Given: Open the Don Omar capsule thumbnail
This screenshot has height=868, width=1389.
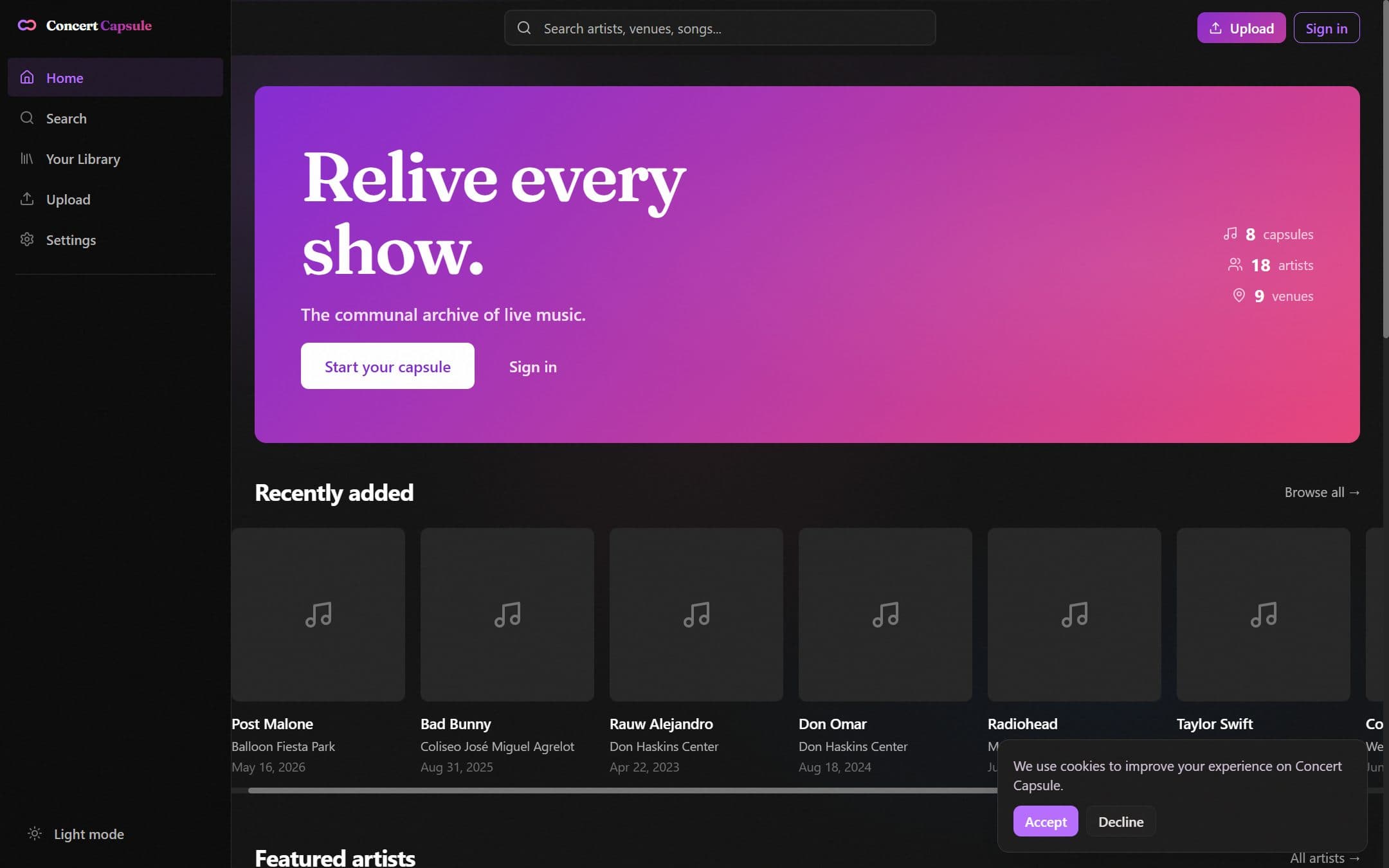Looking at the screenshot, I should click(885, 615).
